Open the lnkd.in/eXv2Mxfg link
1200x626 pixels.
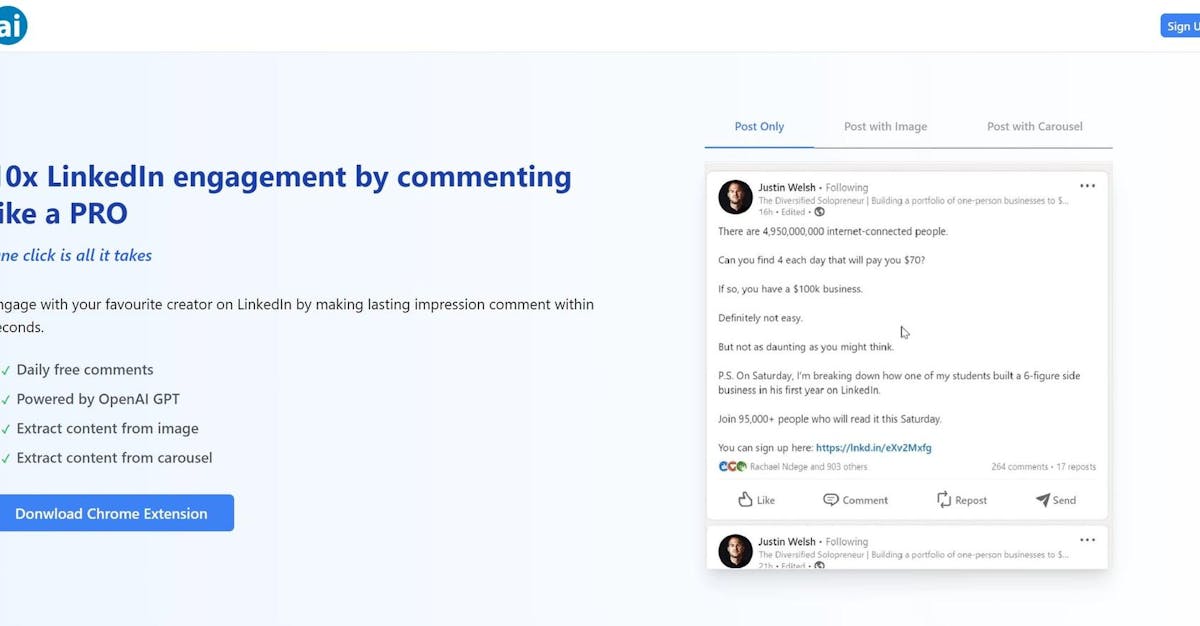coord(874,448)
